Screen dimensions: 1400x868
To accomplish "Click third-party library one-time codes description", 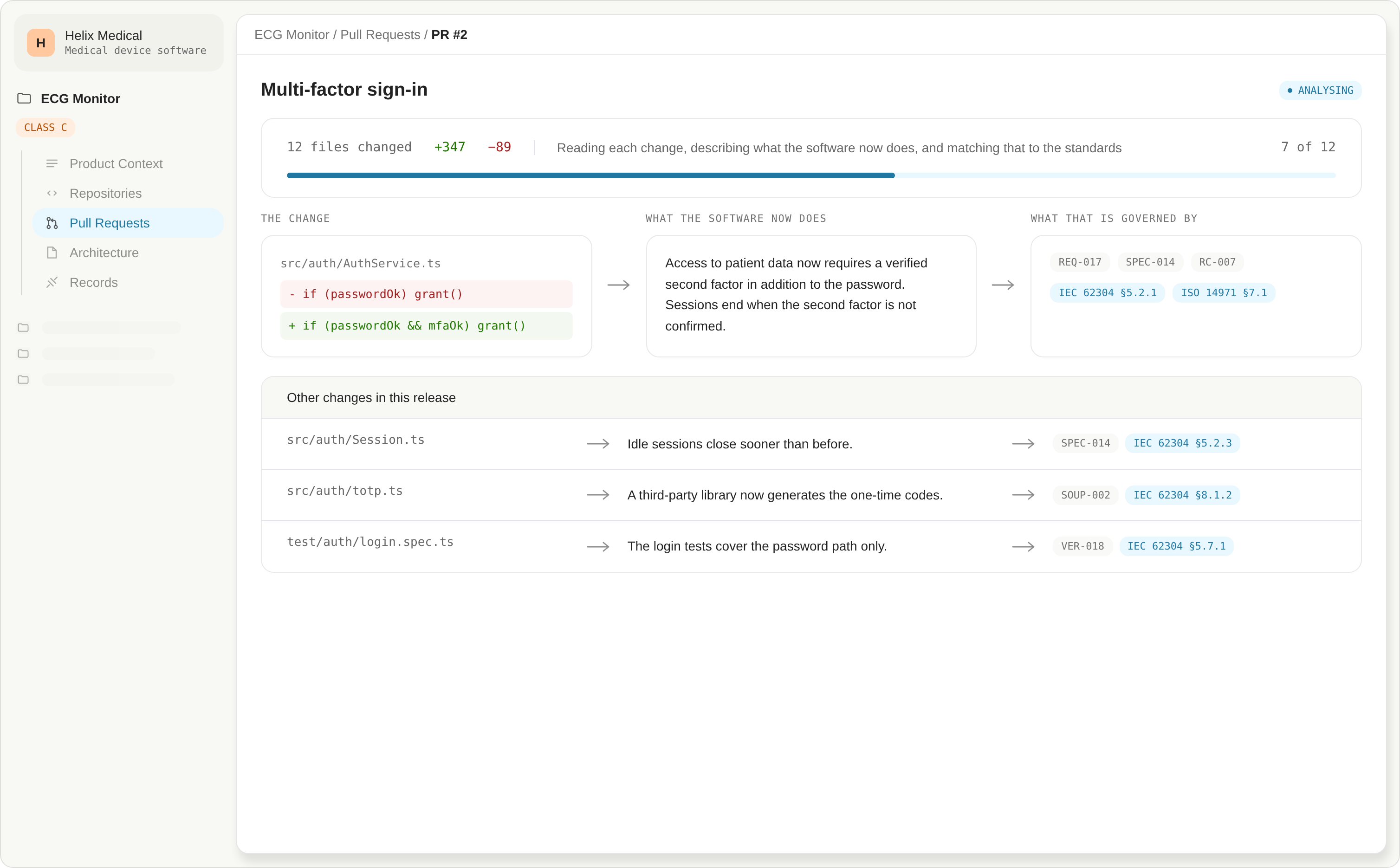I will point(784,495).
